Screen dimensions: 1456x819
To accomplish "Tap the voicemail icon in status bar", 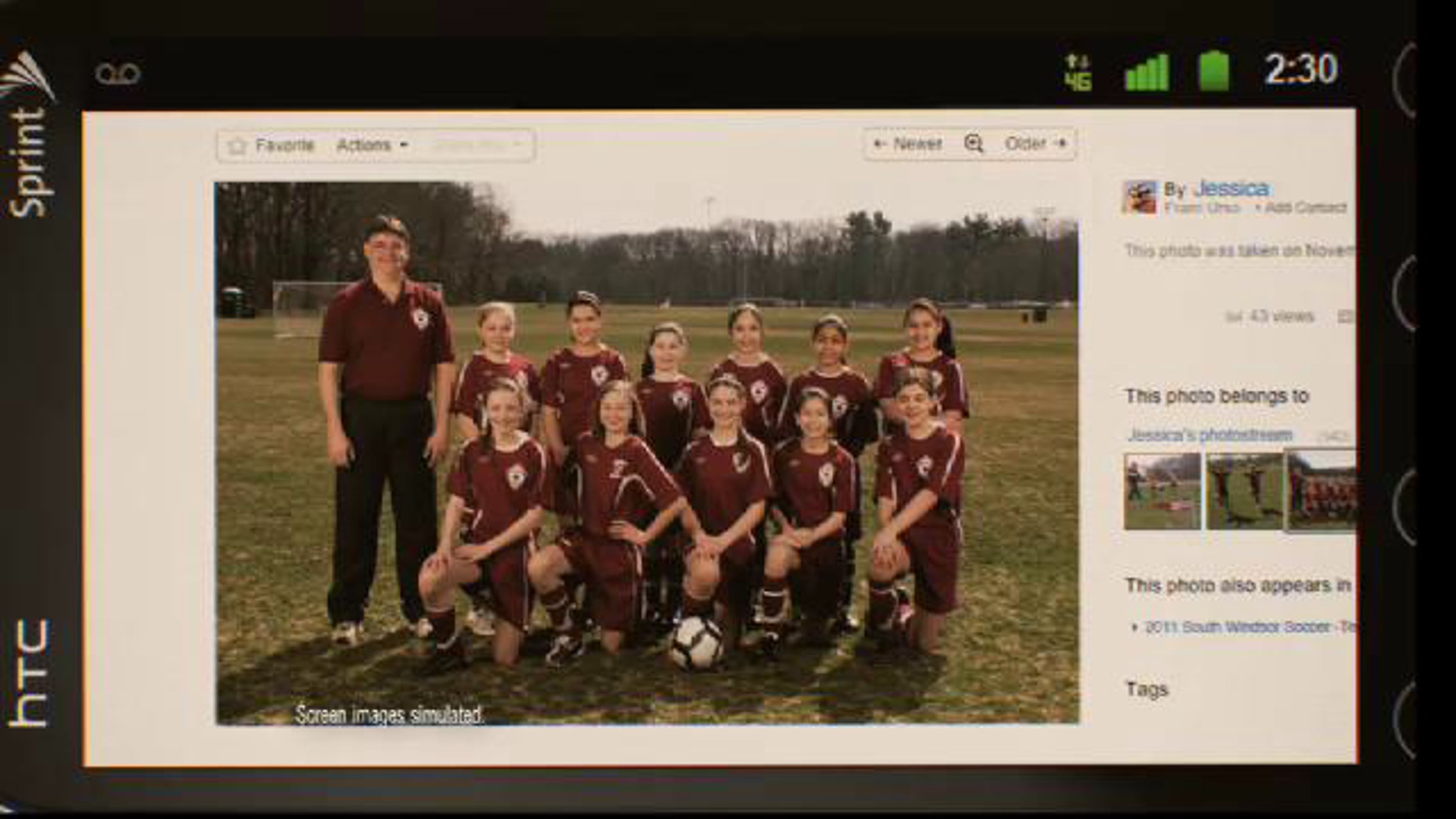I will click(118, 74).
